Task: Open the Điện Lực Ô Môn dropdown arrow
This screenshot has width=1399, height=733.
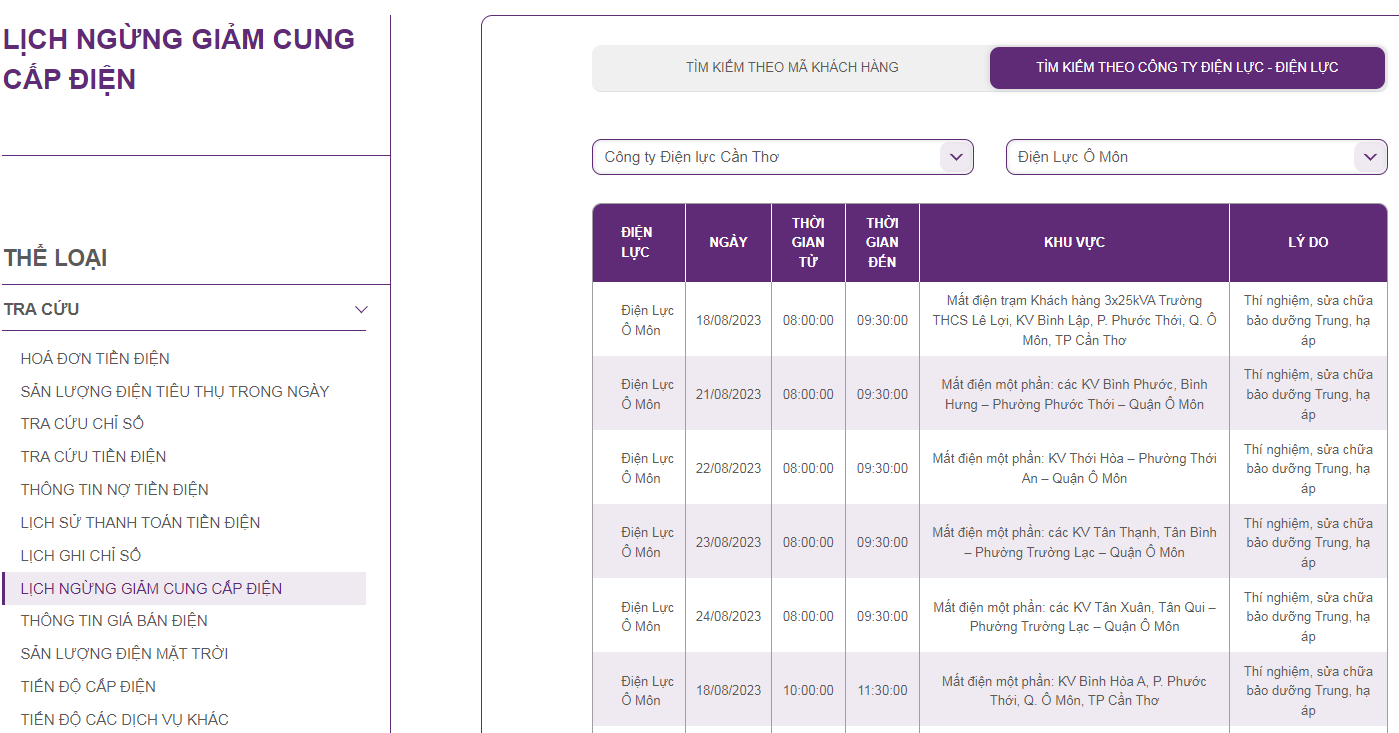Action: pyautogui.click(x=1369, y=157)
